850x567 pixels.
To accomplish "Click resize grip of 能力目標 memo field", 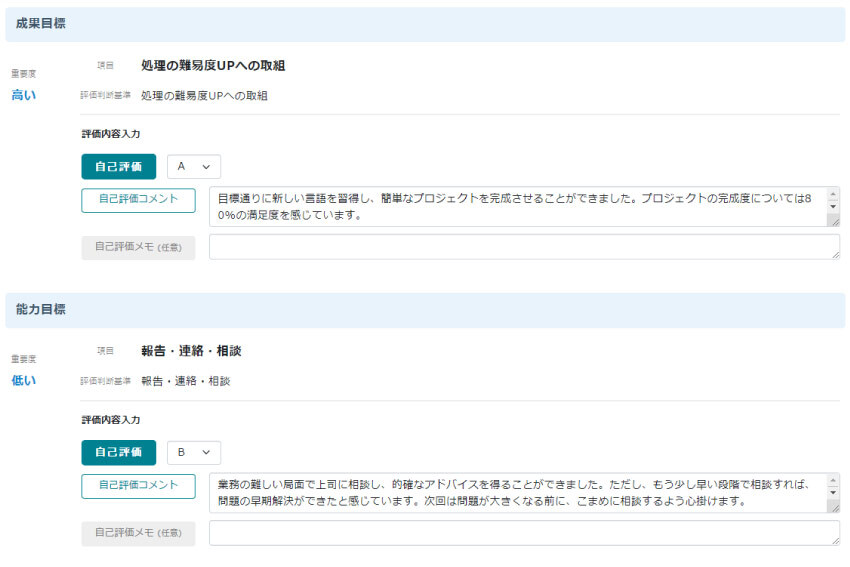I will click(835, 540).
